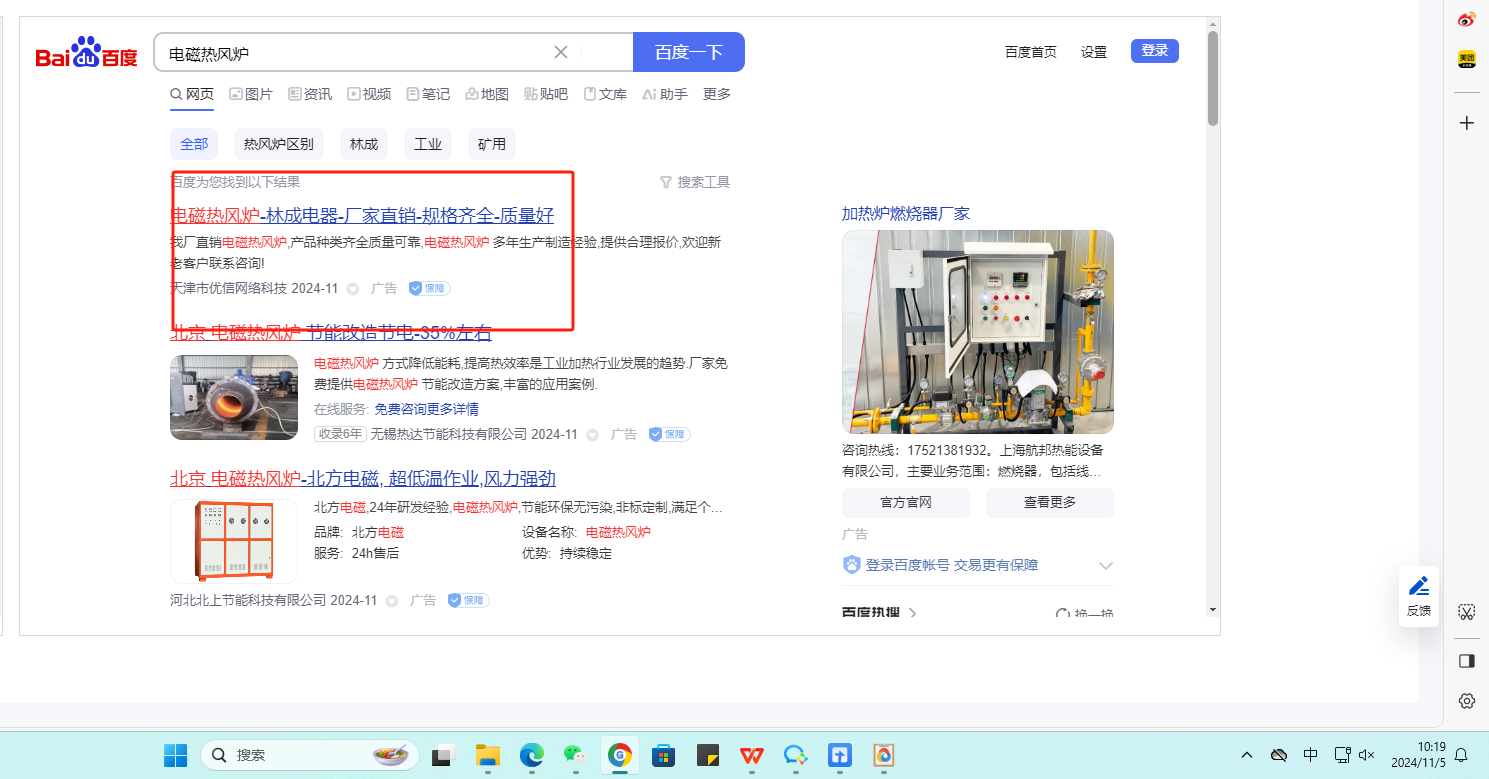Expand the 登录百度帐号 chevron
1489x779 pixels.
tap(1105, 566)
